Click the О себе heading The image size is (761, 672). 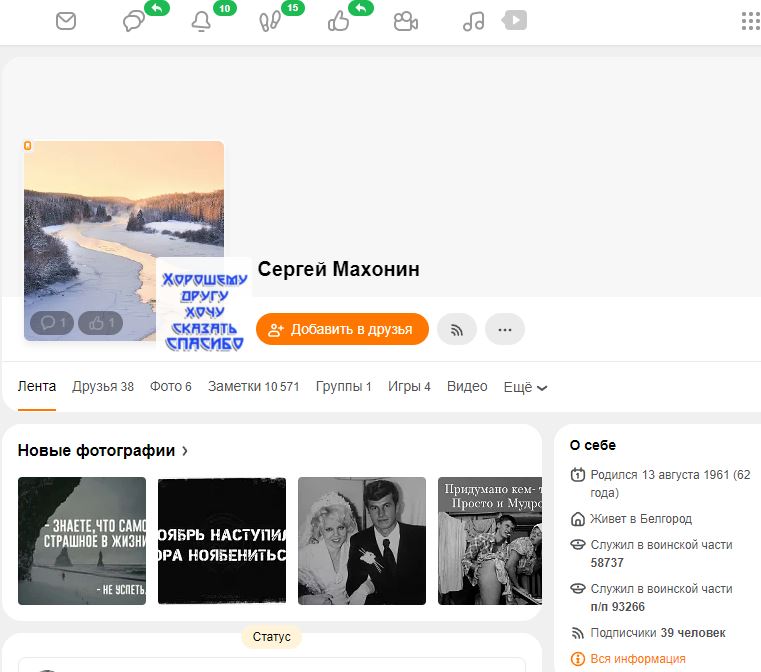click(593, 445)
